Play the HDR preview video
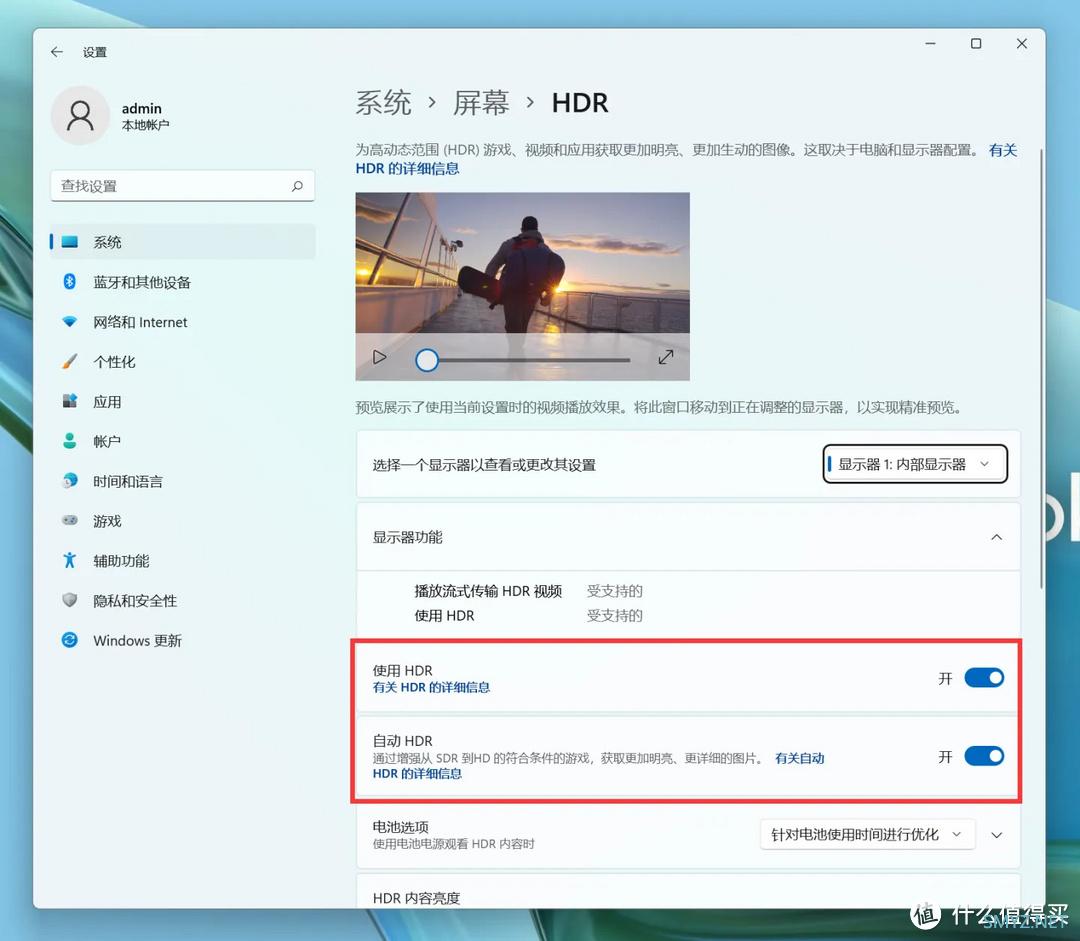Viewport: 1080px width, 941px height. (379, 357)
